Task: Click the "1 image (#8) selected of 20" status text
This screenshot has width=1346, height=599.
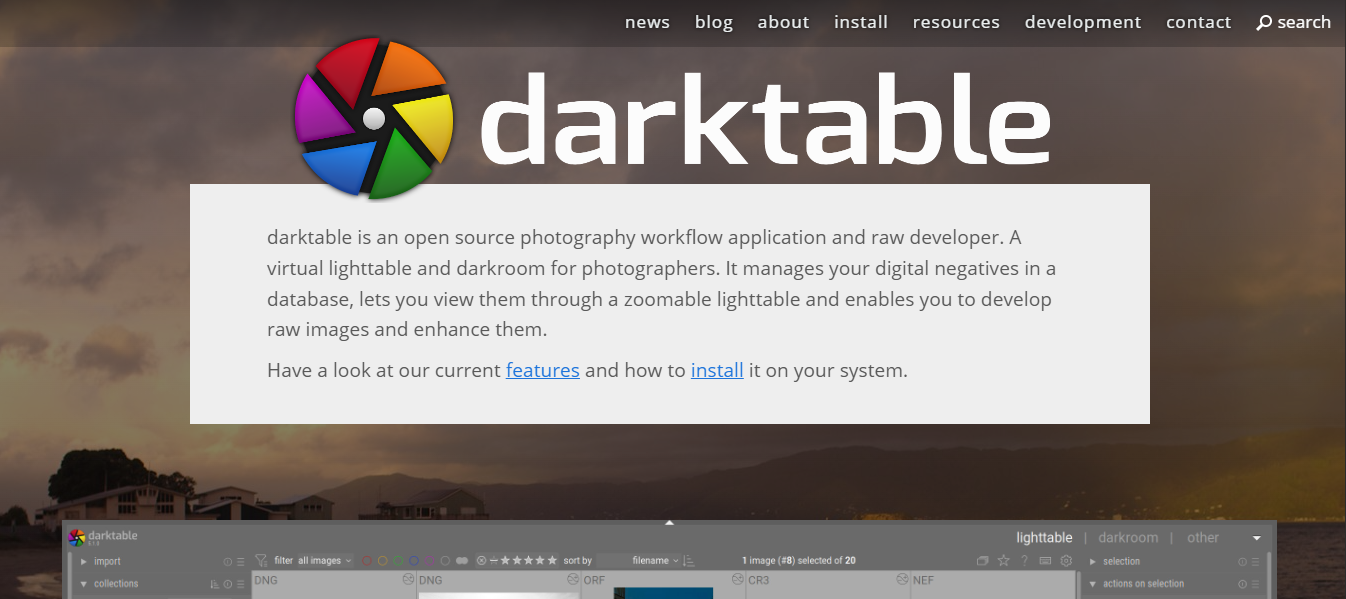Action: click(x=799, y=561)
